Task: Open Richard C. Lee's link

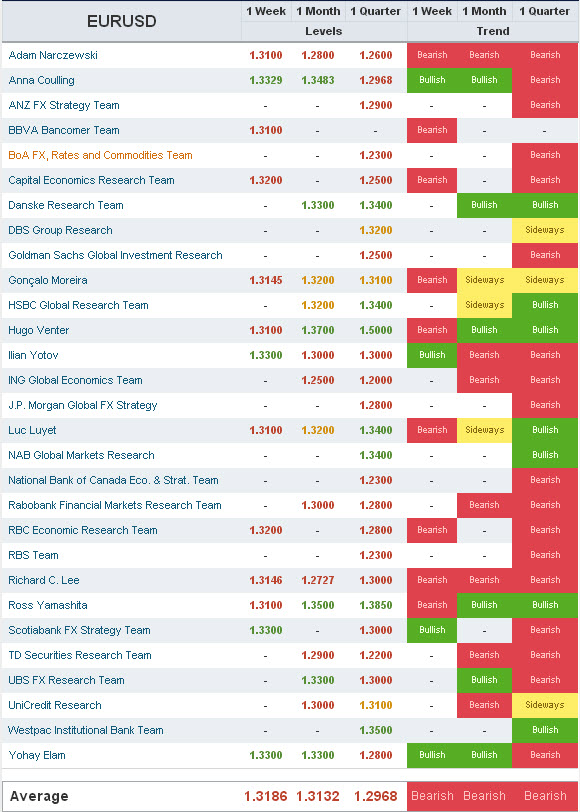Action: pos(44,581)
